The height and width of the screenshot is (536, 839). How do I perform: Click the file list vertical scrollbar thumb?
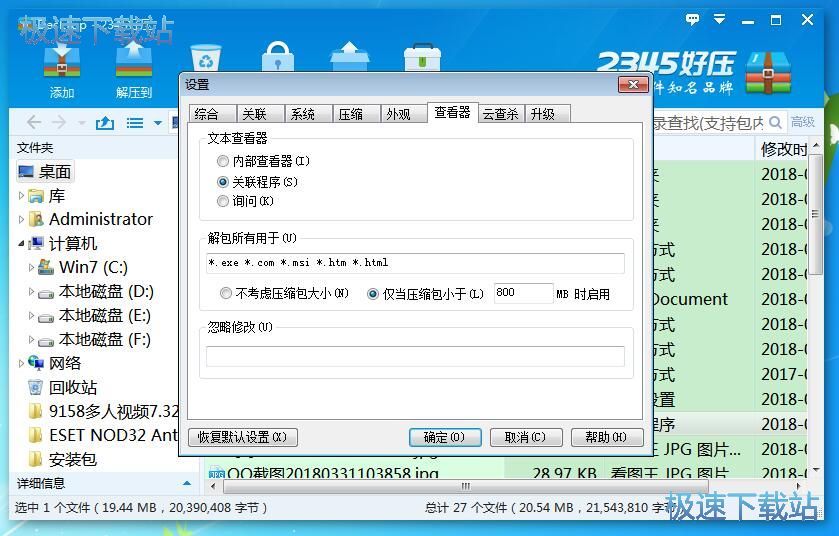pyautogui.click(x=815, y=214)
